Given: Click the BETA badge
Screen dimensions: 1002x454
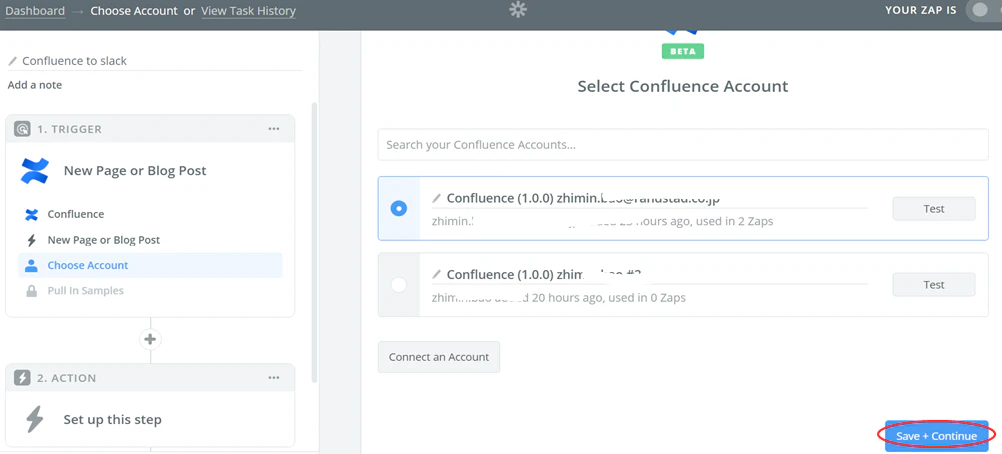Looking at the screenshot, I should coord(682,51).
